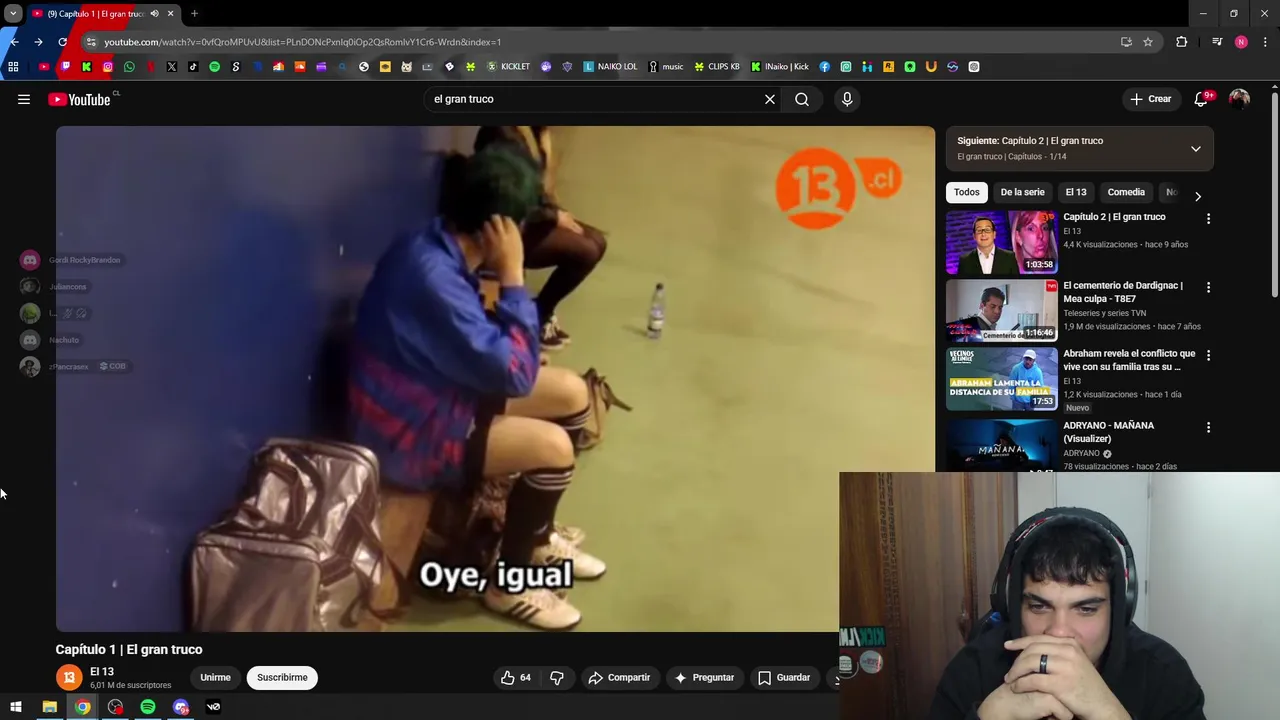This screenshot has height=720, width=1280.
Task: Open options for ADRYANO MAÑANA video
Action: coord(1208,428)
